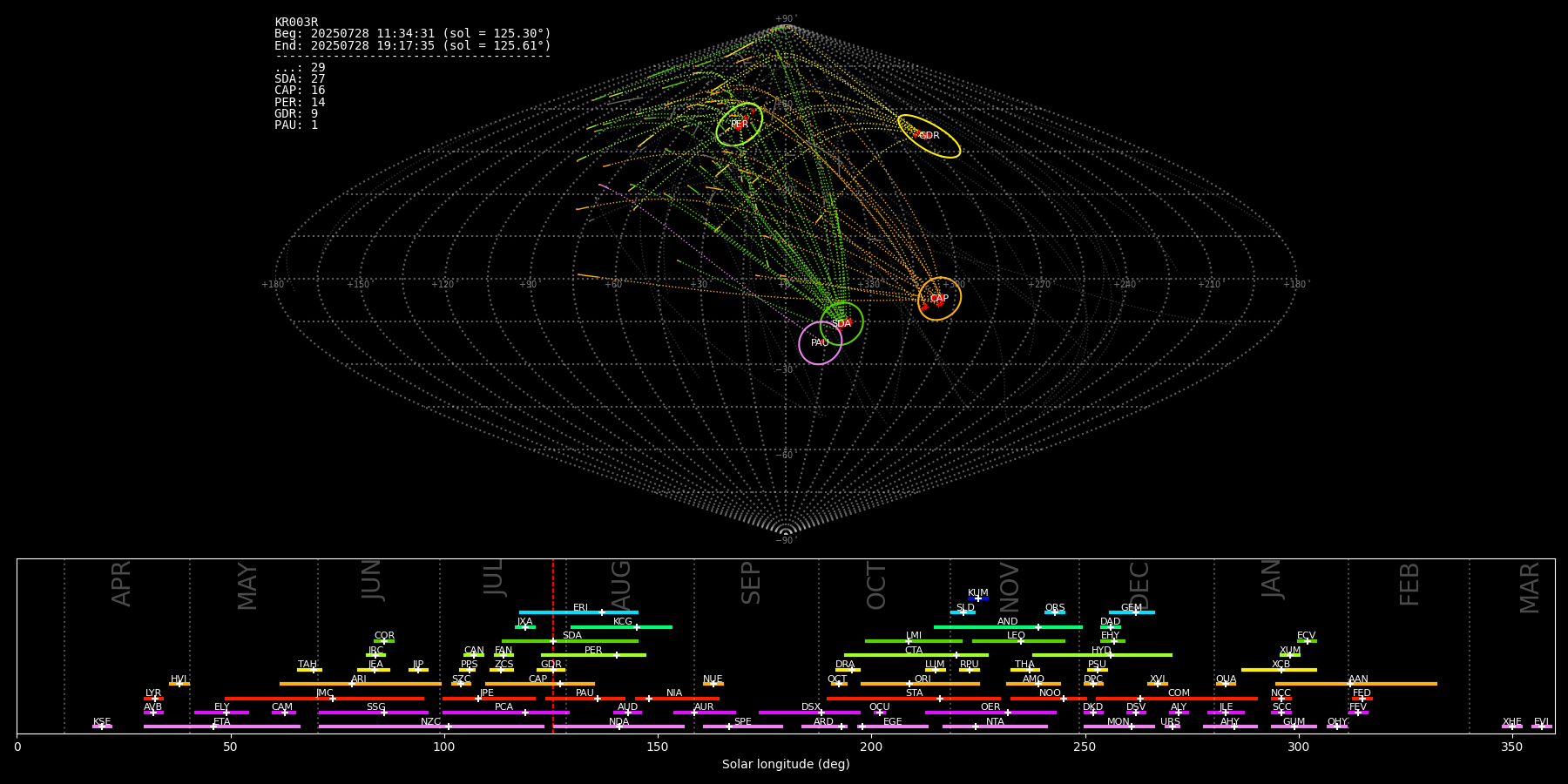Click the LEO shower bar in timeline
The height and width of the screenshot is (784, 1568).
click(1018, 641)
